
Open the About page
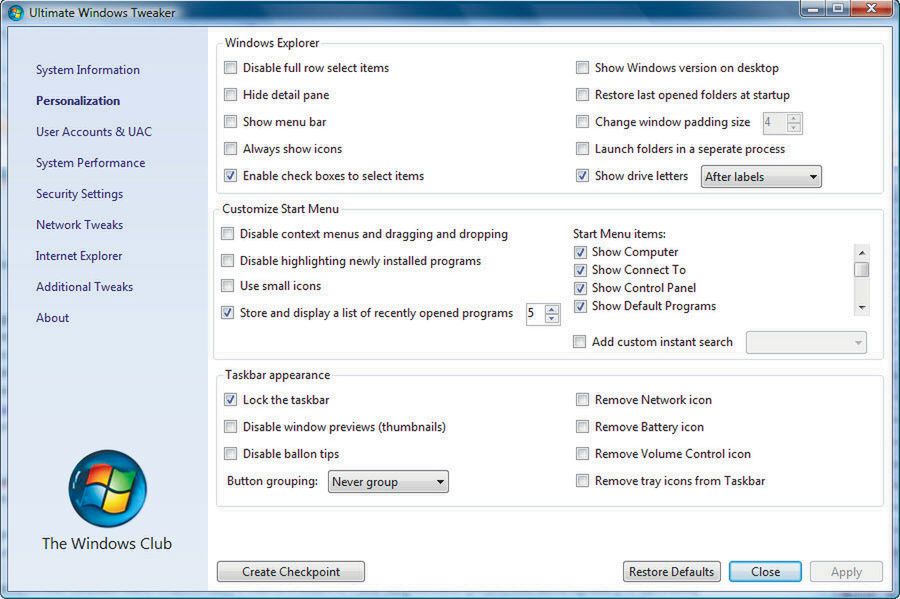tap(52, 318)
